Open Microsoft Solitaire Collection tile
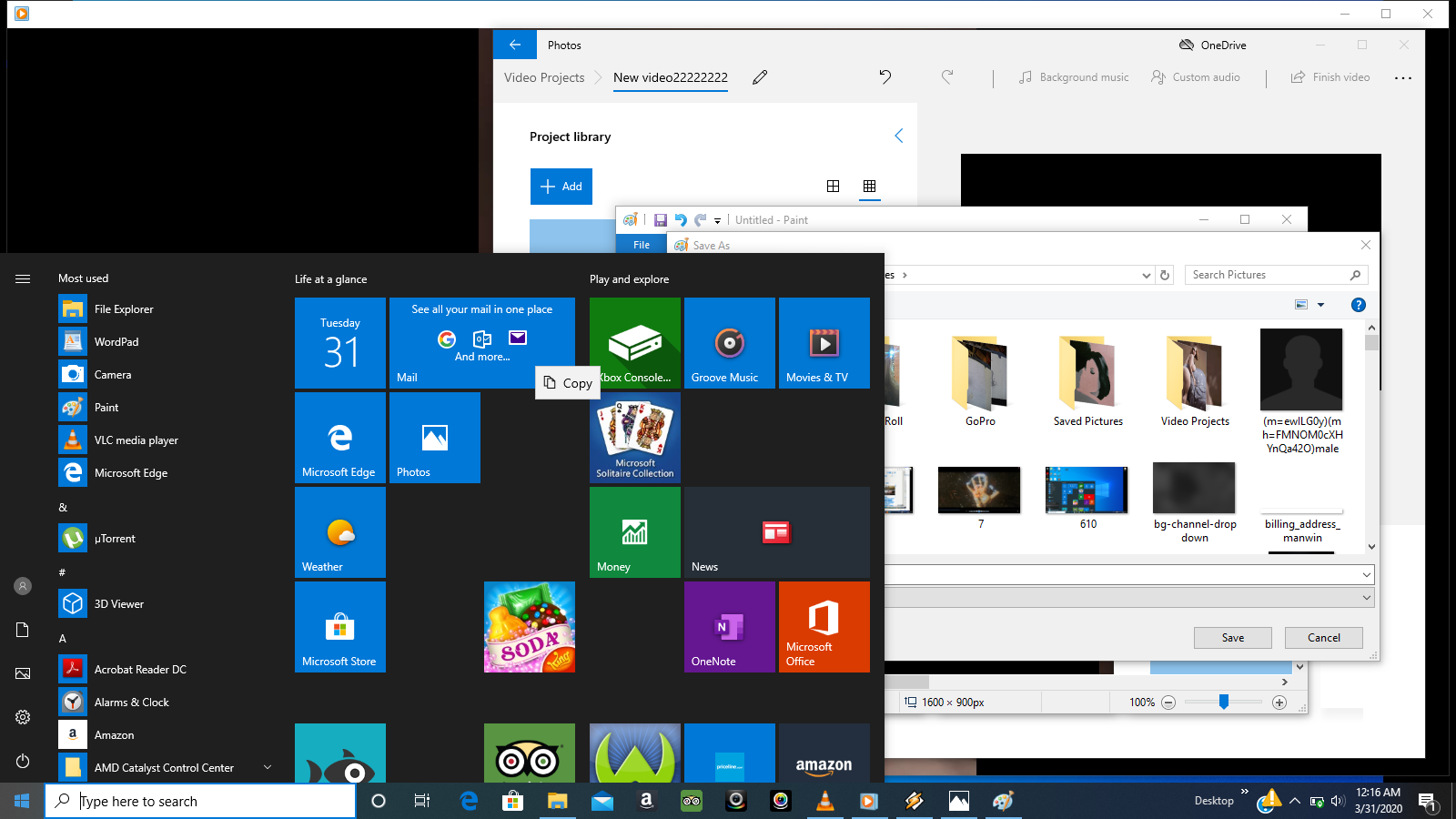The width and height of the screenshot is (1456, 819). 635,438
